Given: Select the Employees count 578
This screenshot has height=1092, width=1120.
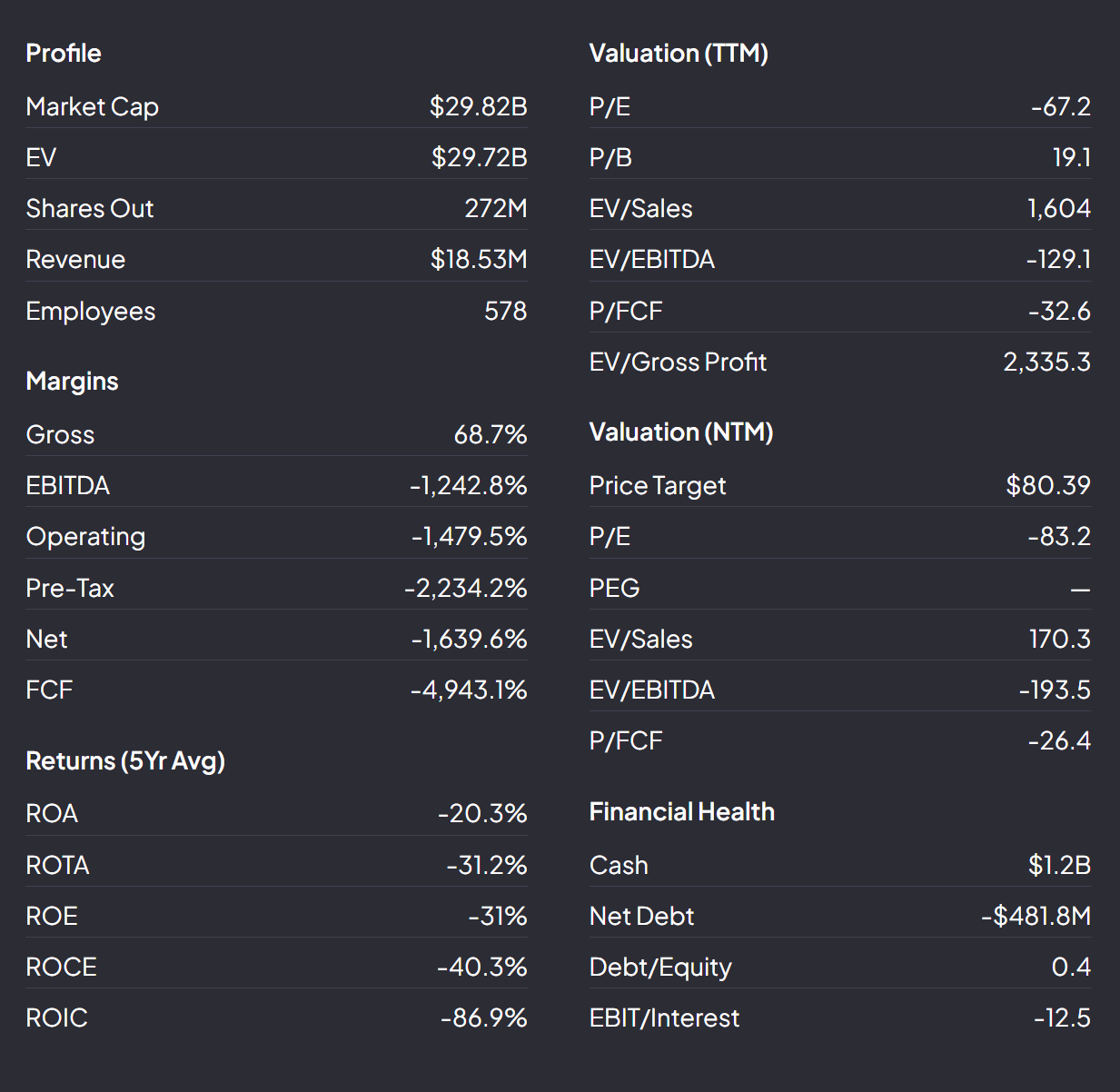Looking at the screenshot, I should pos(506,311).
